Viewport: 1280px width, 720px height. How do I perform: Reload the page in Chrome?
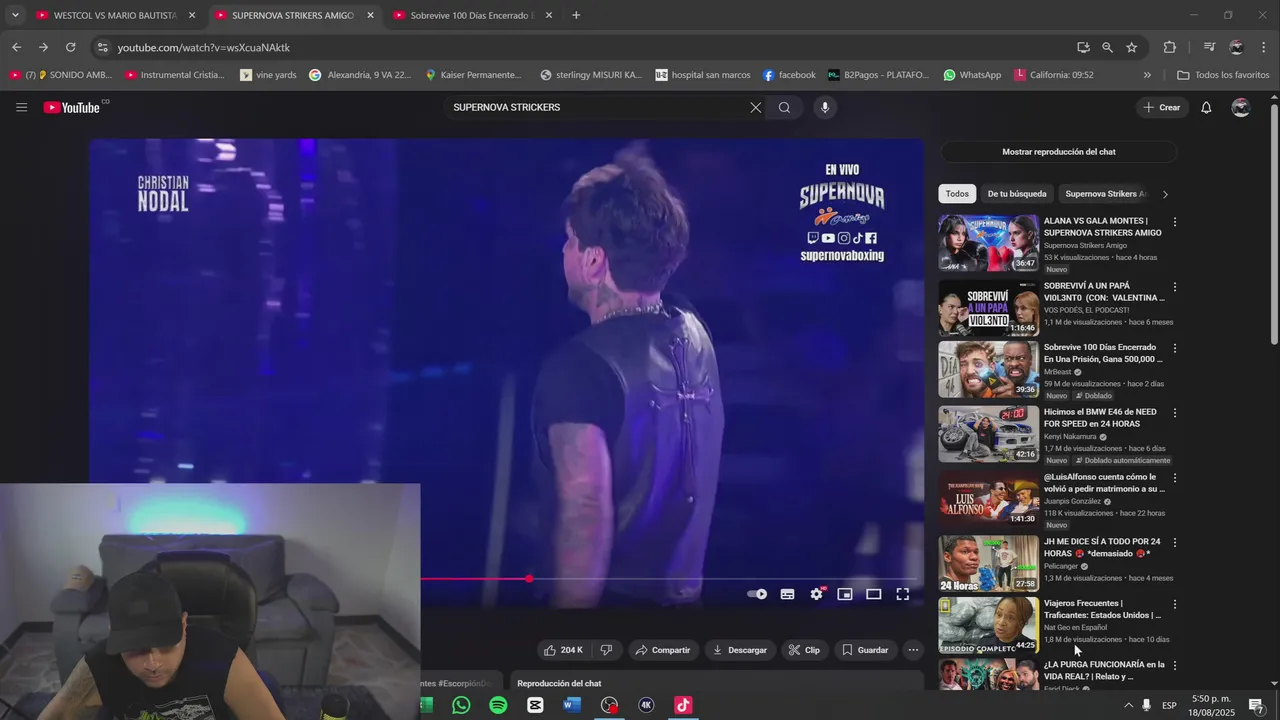70,47
